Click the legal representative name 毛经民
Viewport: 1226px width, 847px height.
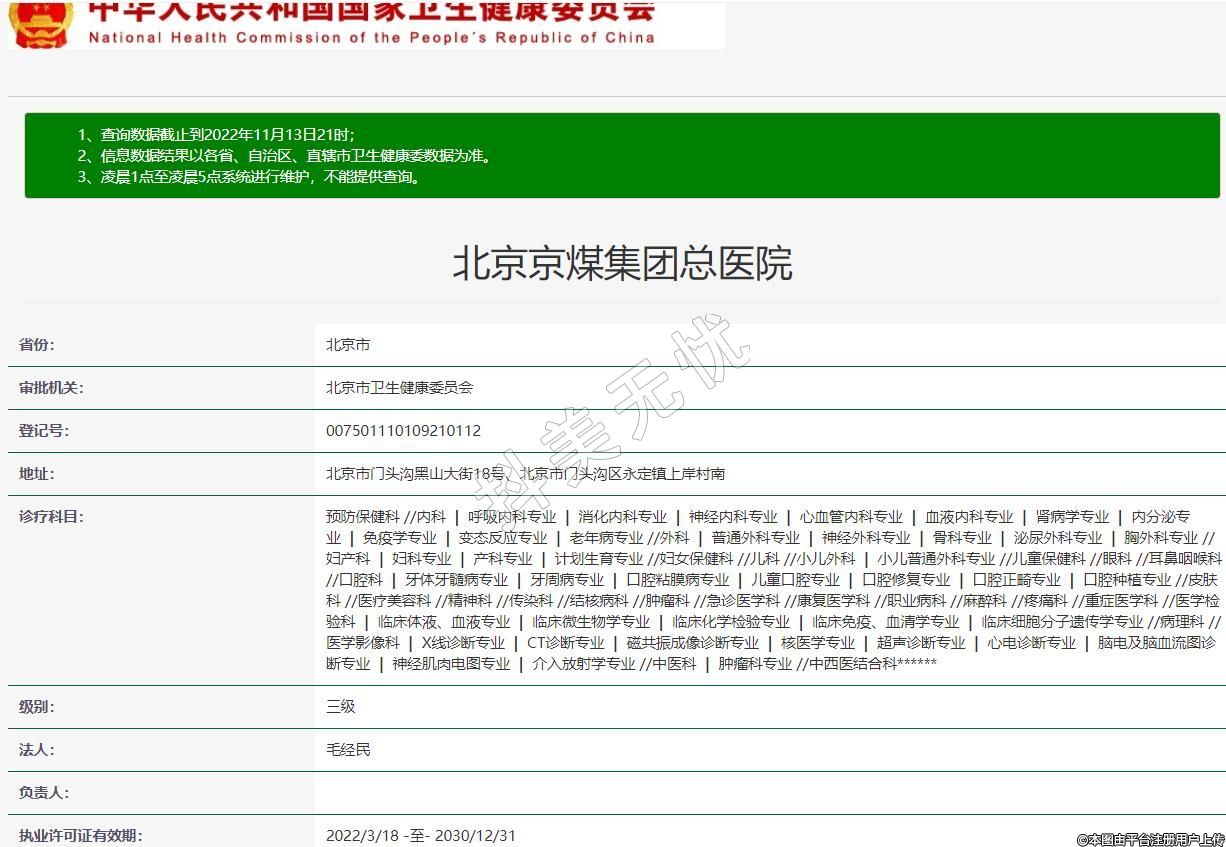[x=348, y=750]
